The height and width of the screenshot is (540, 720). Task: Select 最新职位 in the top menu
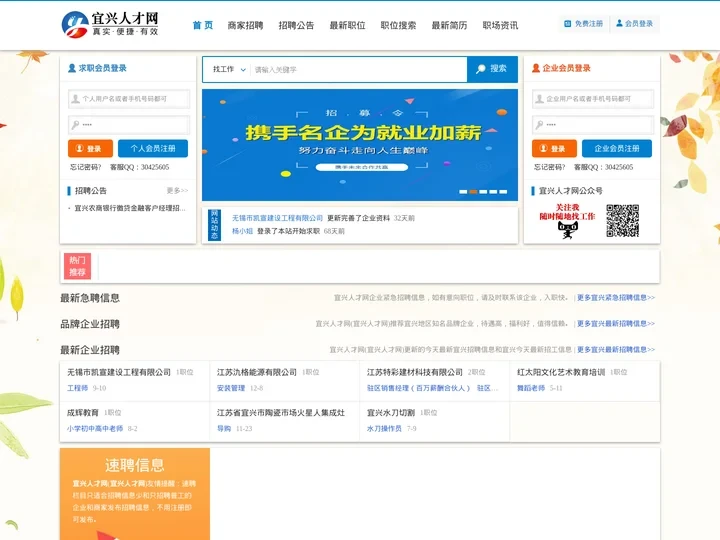pos(347,25)
